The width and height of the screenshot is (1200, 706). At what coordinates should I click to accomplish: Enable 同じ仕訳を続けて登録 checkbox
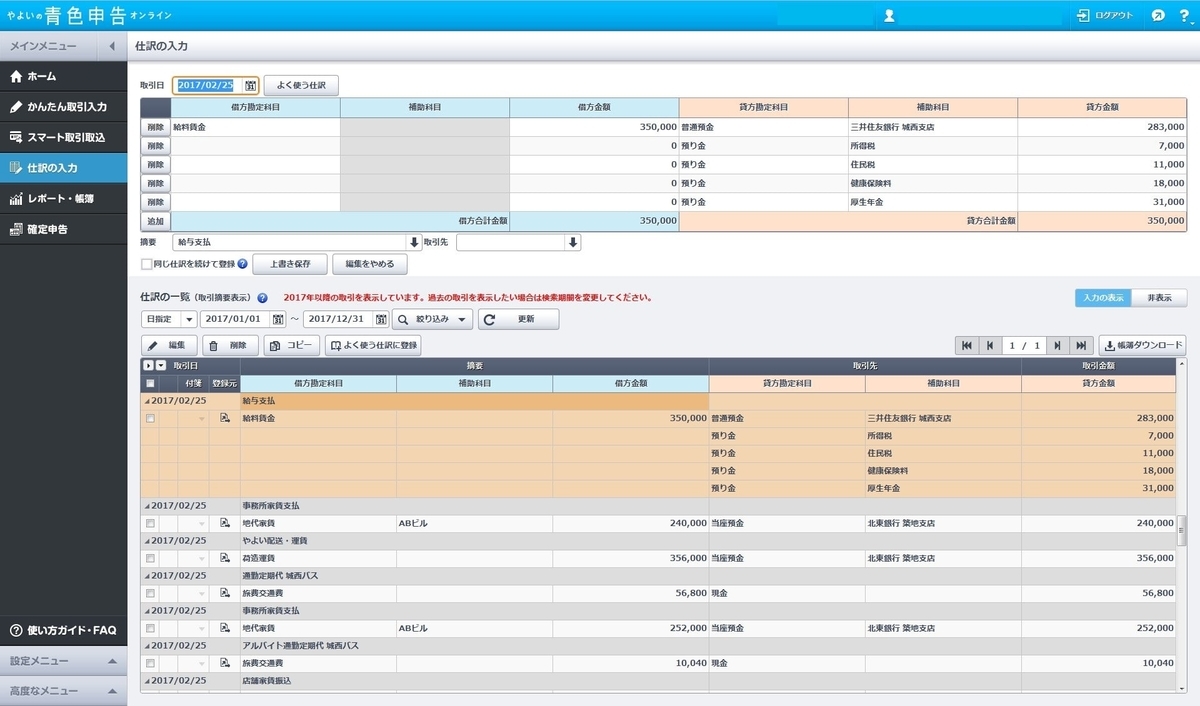coord(147,264)
